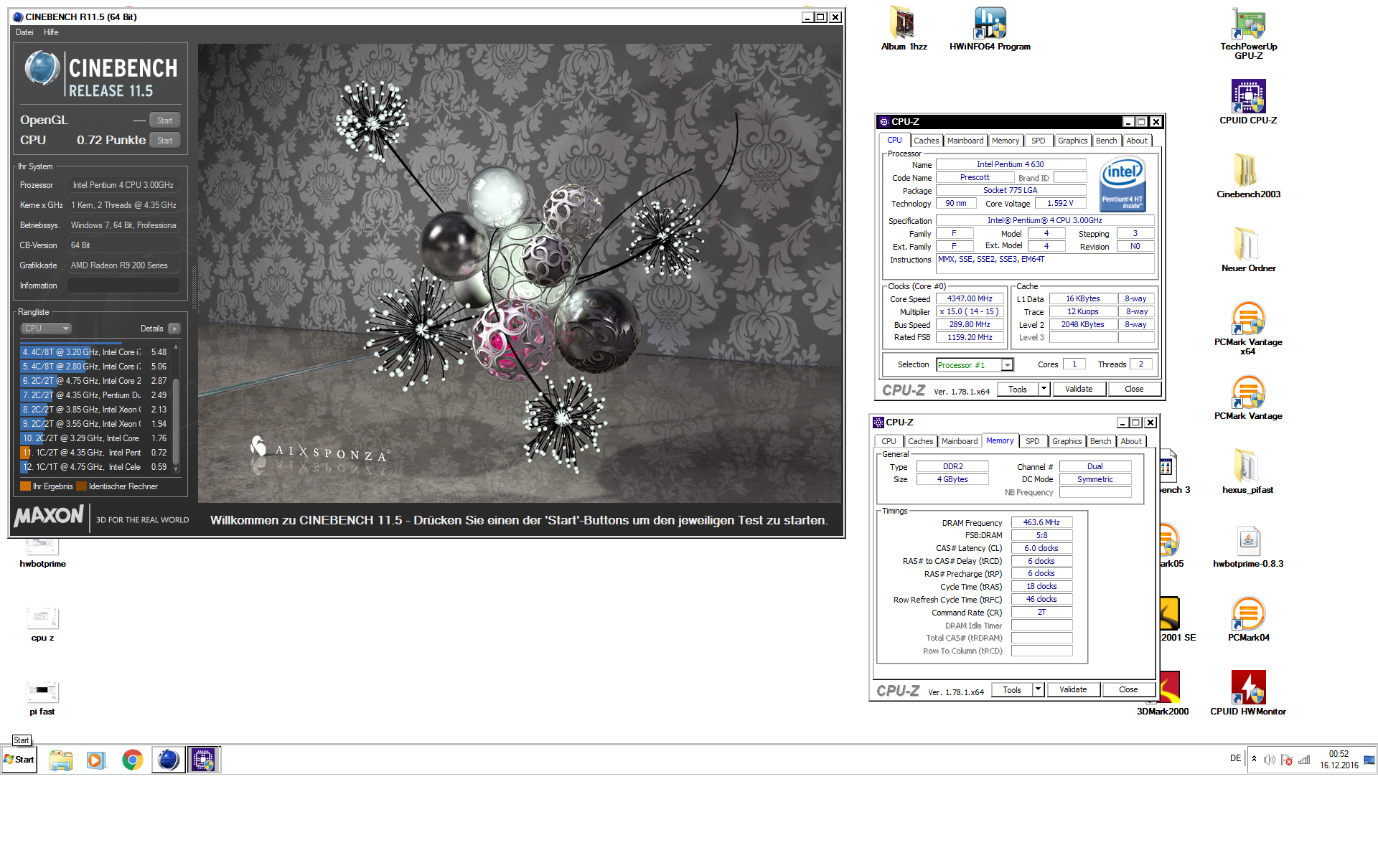The image size is (1378, 868).
Task: Launch CPUID HWMonitor shortcut
Action: click(1248, 693)
